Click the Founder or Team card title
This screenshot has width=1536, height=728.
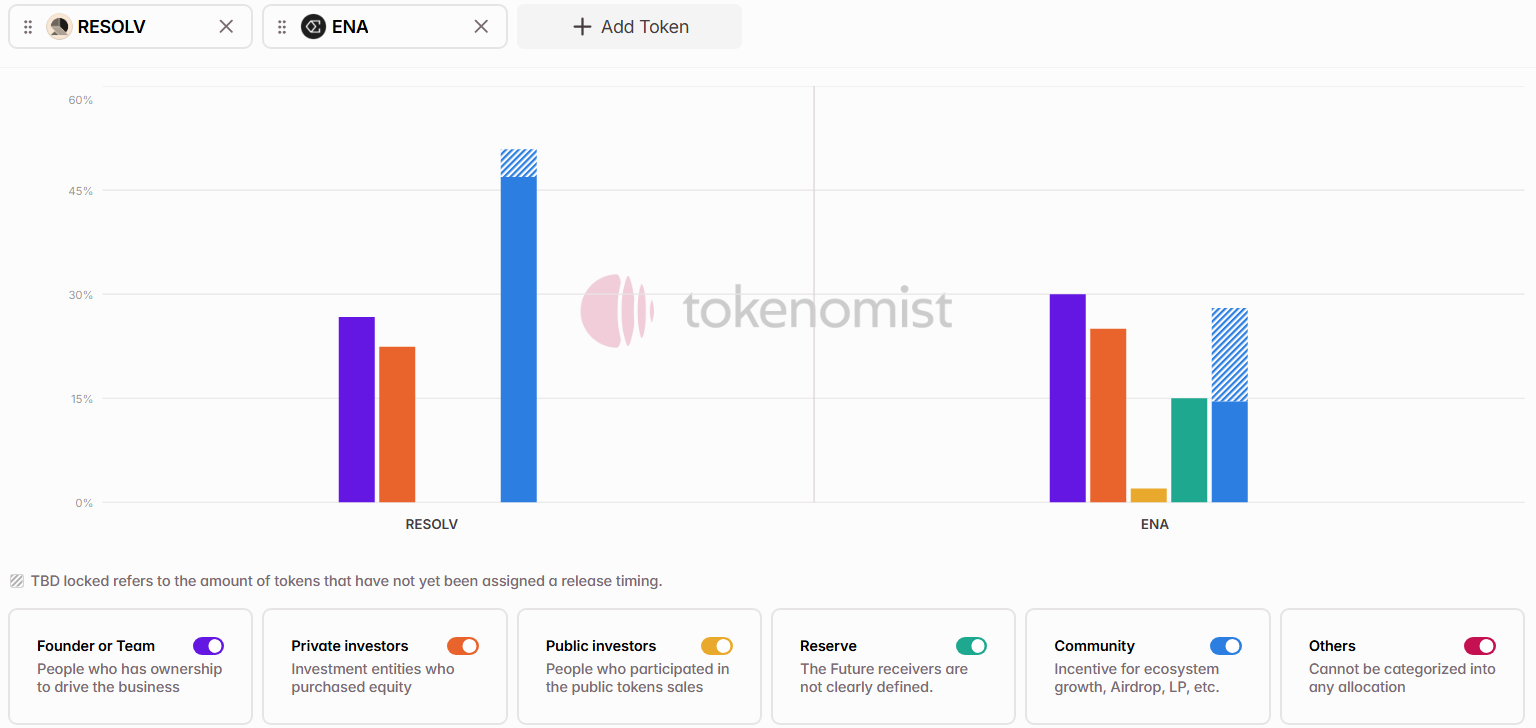pyautogui.click(x=98, y=646)
